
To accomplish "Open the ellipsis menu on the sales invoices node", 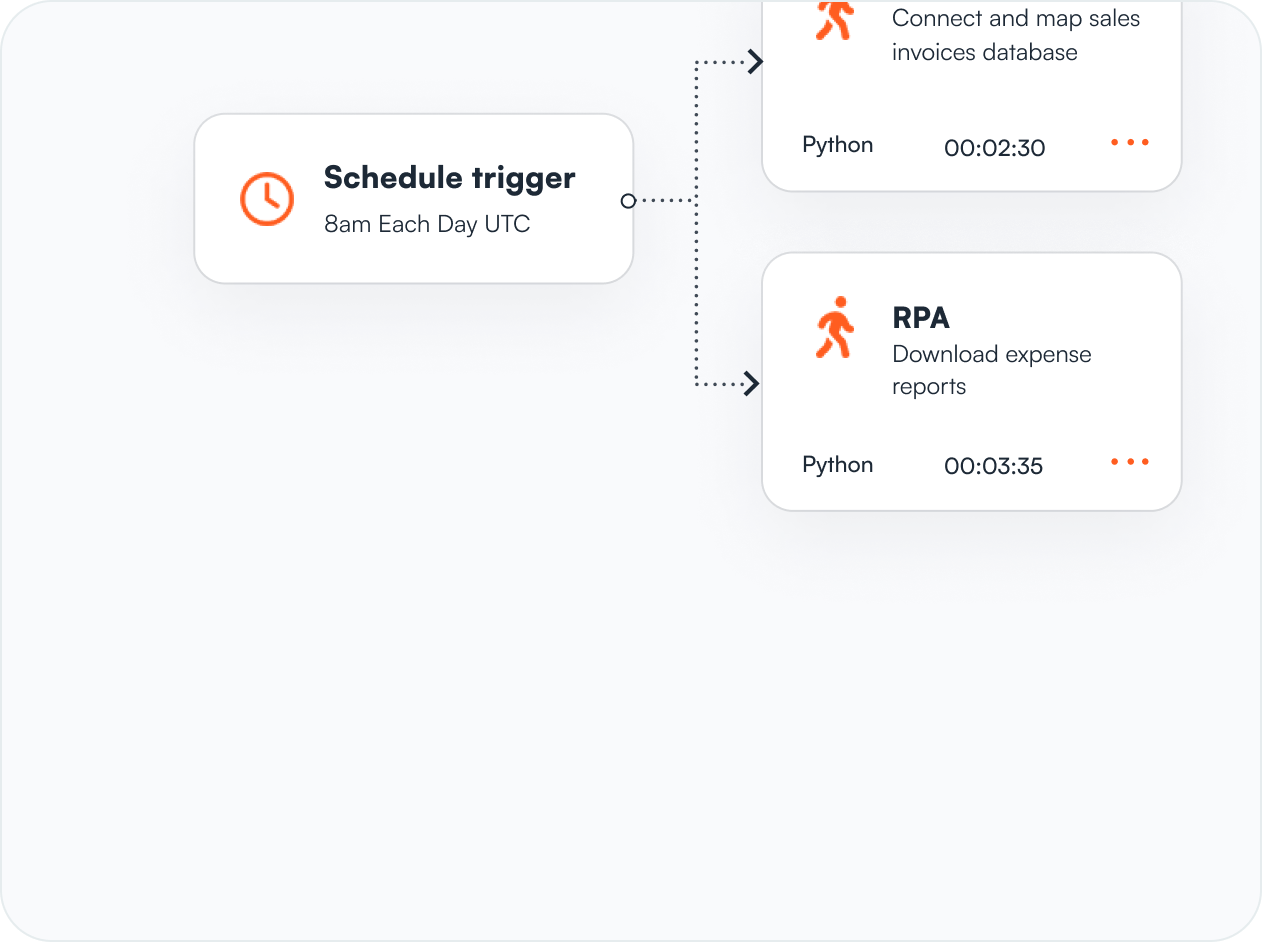I will (x=1129, y=142).
